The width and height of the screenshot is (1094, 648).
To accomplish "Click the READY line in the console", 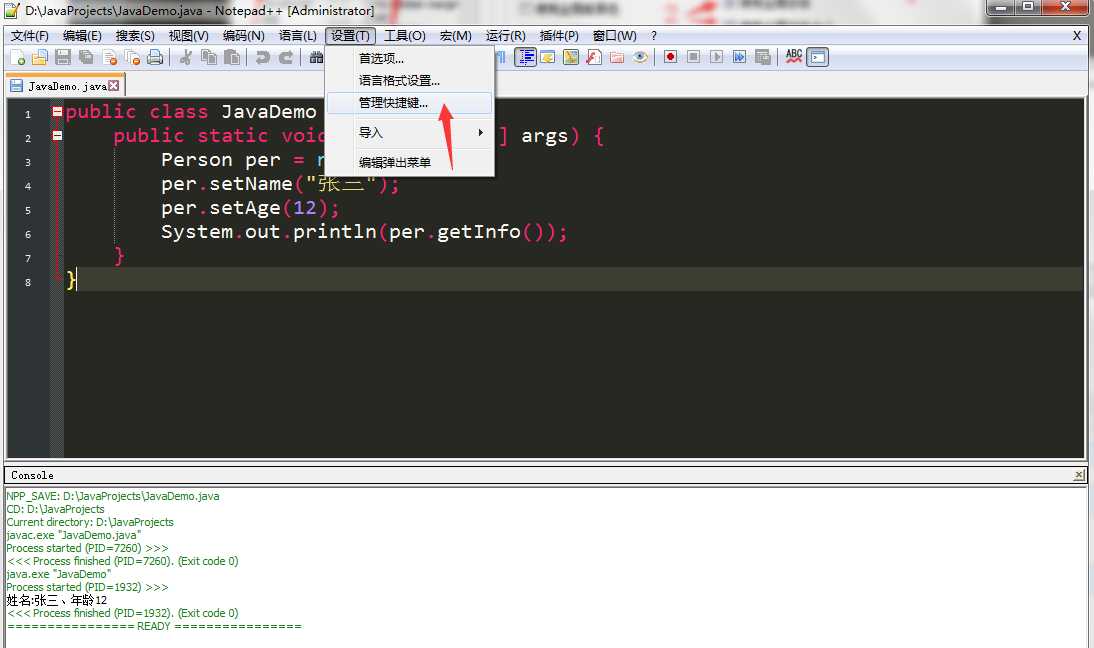I will [154, 626].
